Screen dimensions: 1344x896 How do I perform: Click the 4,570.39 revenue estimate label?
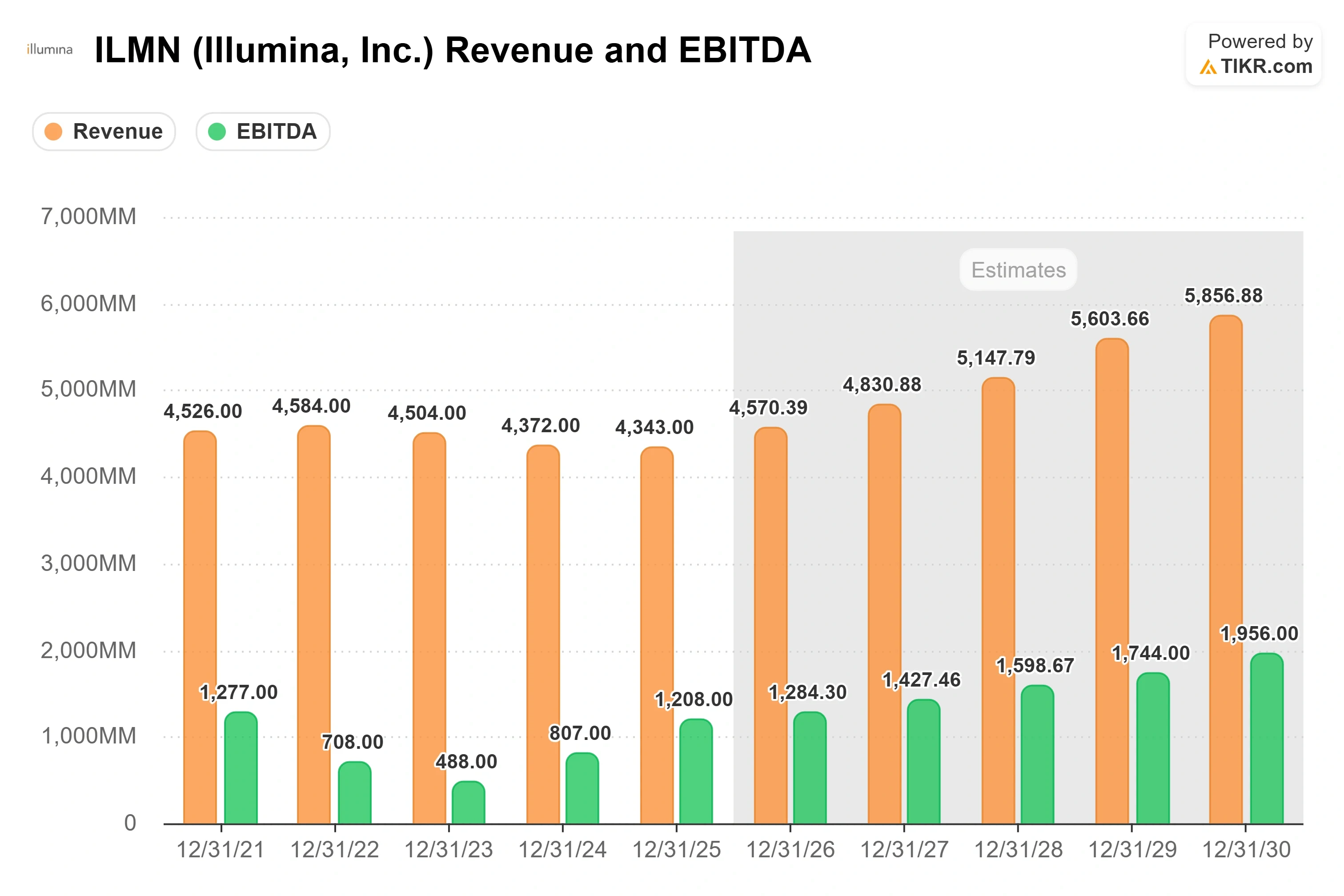(768, 408)
